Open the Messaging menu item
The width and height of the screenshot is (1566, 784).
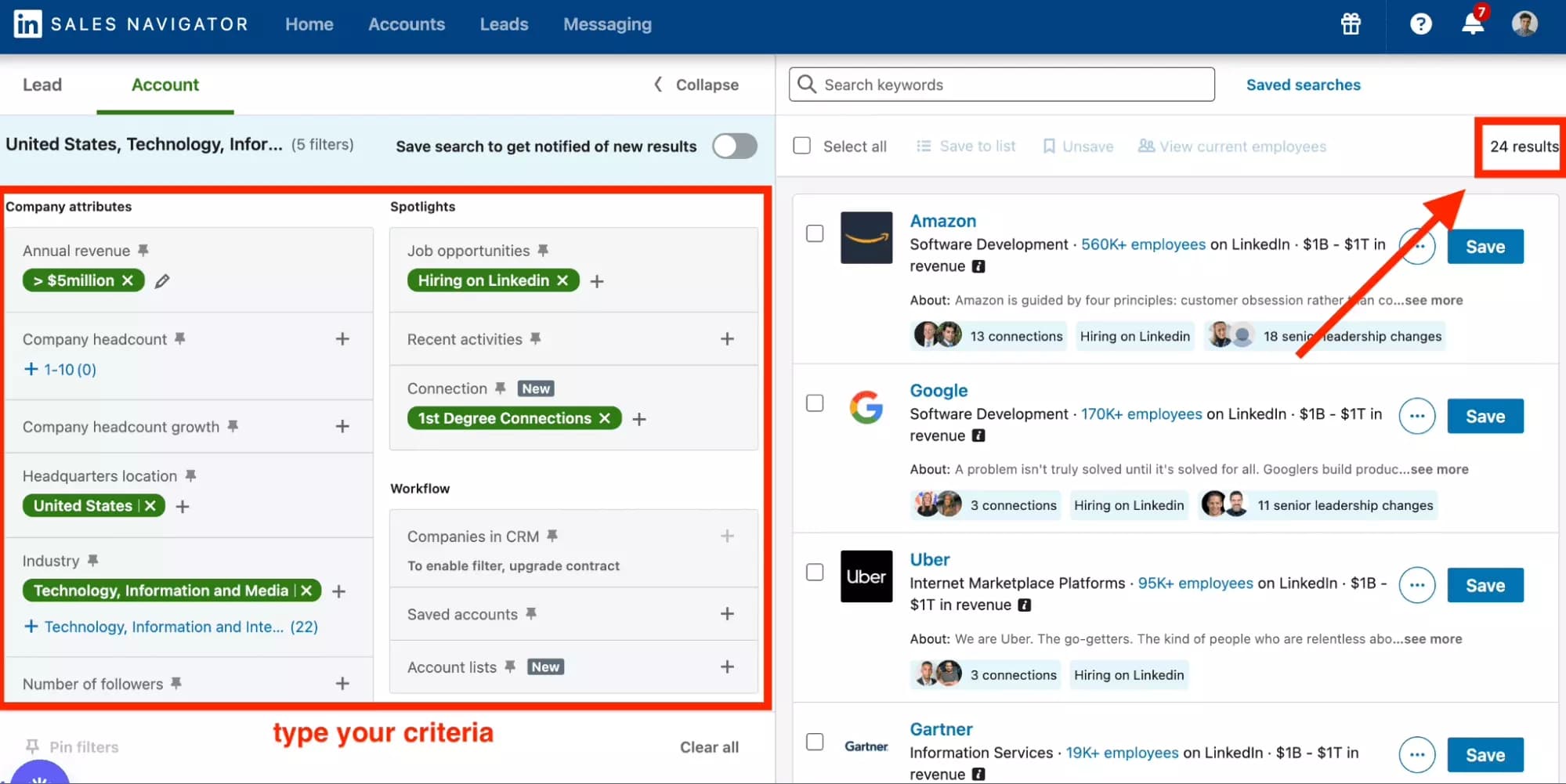[x=606, y=24]
